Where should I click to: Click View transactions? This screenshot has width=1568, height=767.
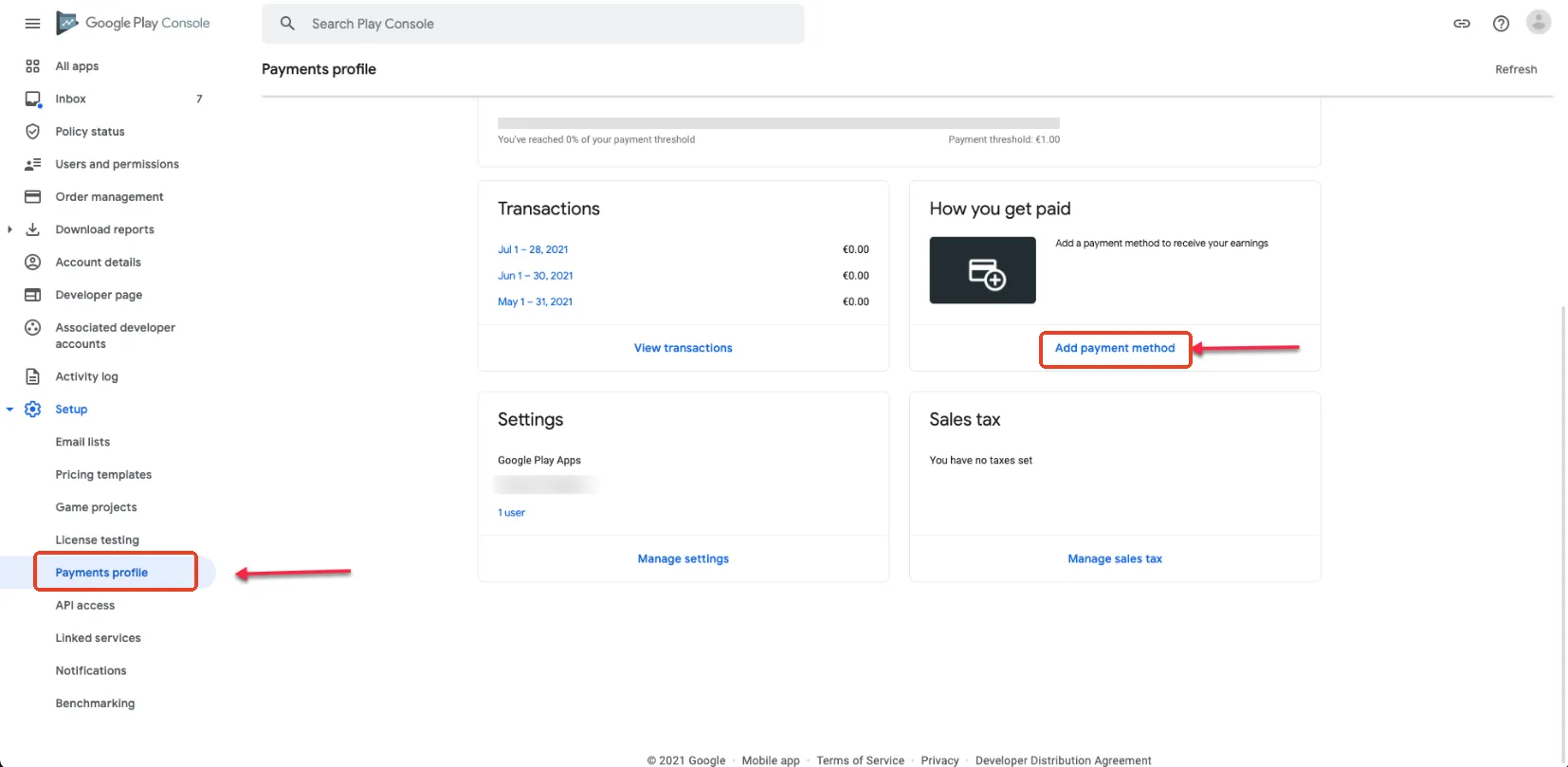684,348
